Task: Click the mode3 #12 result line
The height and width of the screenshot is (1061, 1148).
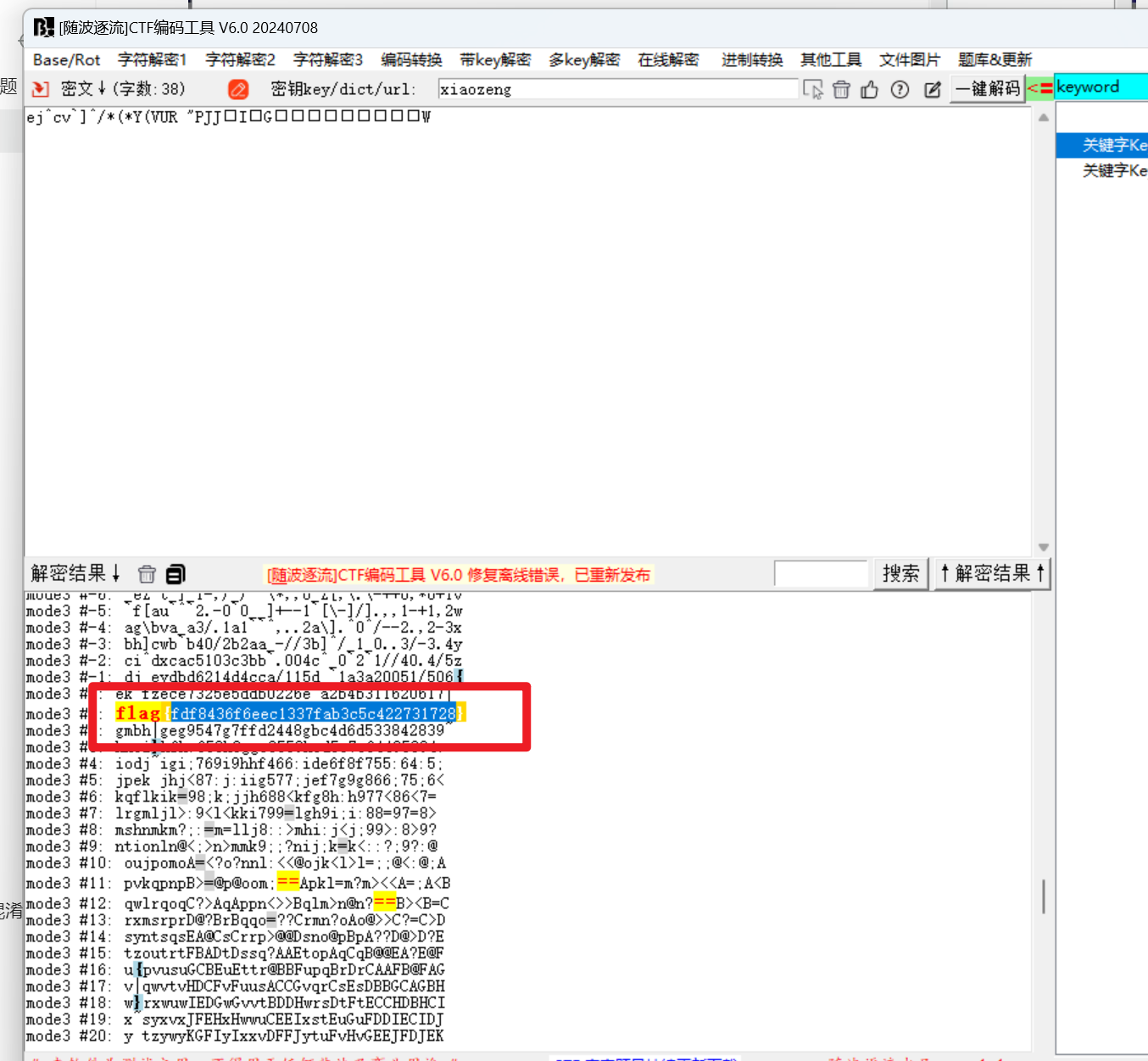Action: click(237, 903)
